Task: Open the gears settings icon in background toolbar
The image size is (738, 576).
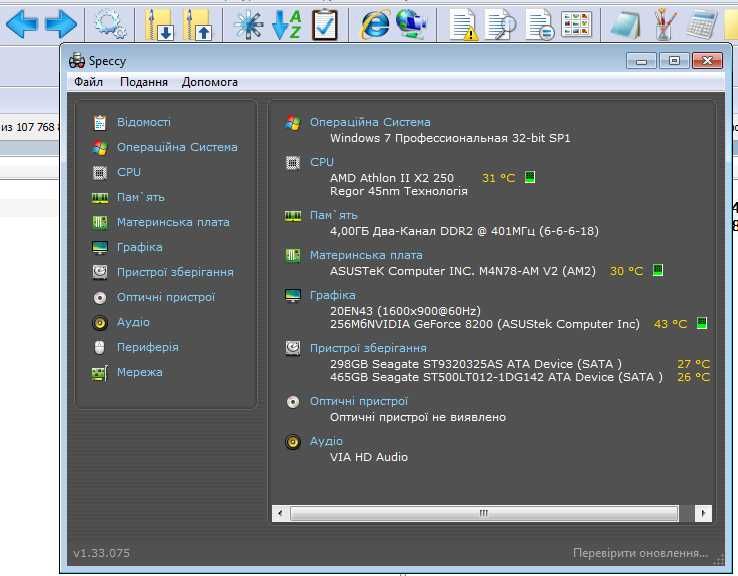Action: click(x=110, y=24)
